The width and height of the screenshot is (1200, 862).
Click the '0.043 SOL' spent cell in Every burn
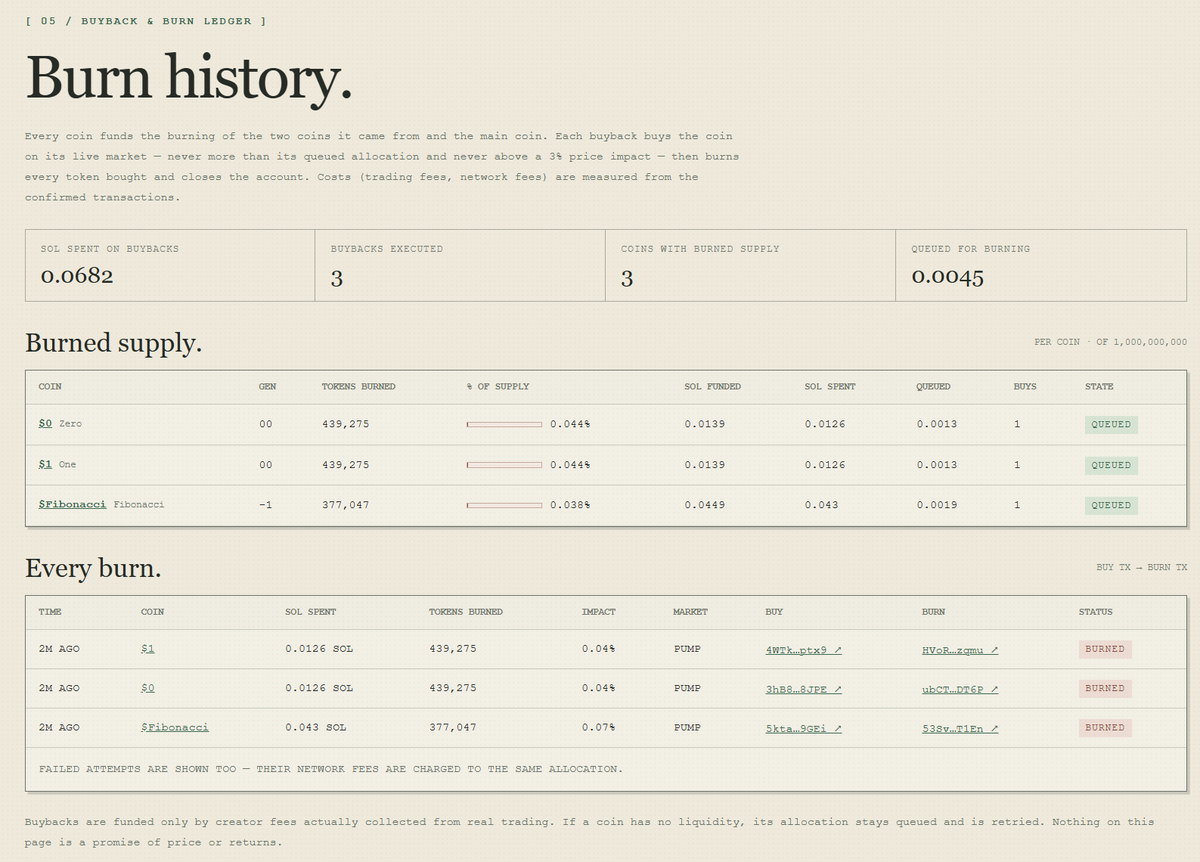click(316, 728)
